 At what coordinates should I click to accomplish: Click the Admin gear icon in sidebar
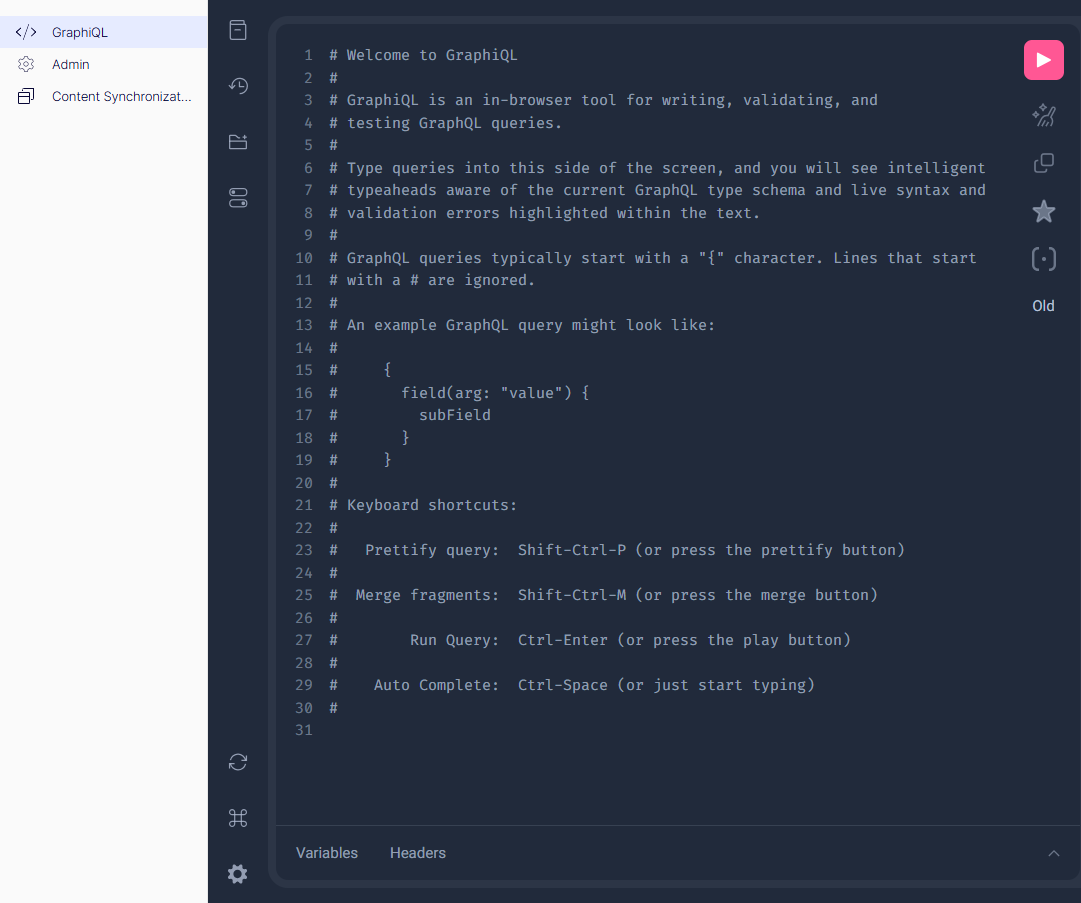(x=26, y=64)
